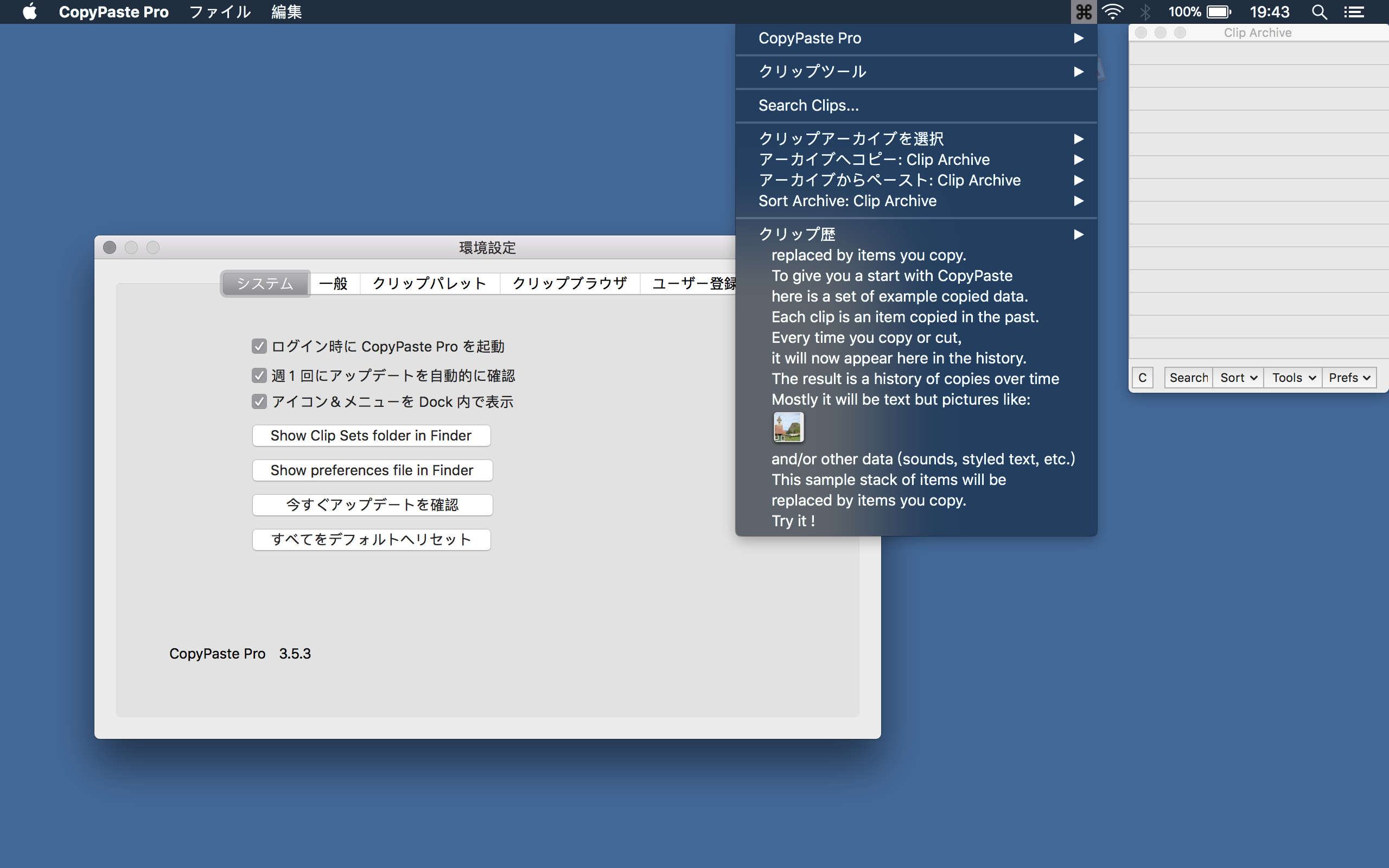Image resolution: width=1389 pixels, height=868 pixels.
Task: Click 今すぐアップデートを確認 button
Action: [373, 505]
